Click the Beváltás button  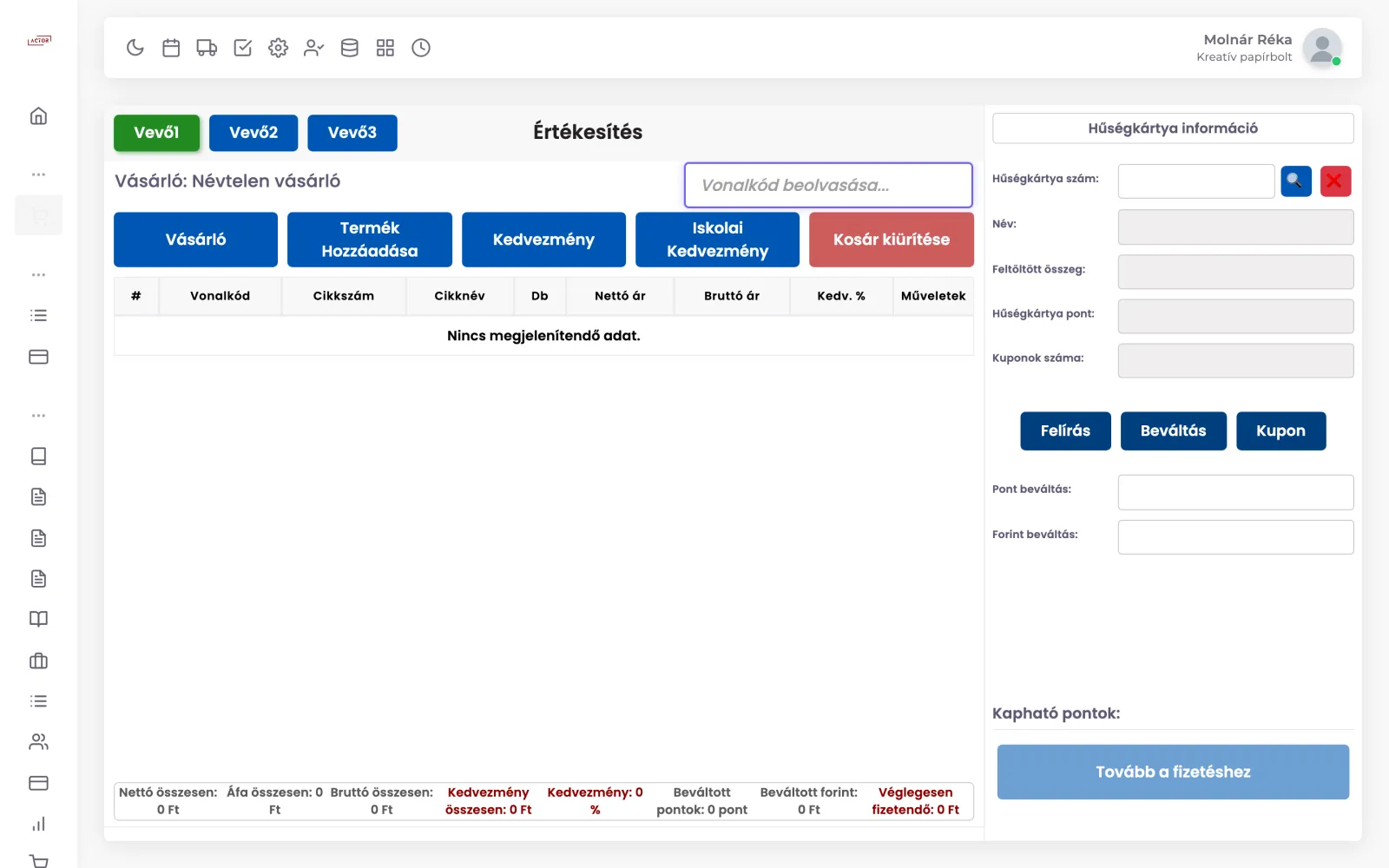(1173, 431)
